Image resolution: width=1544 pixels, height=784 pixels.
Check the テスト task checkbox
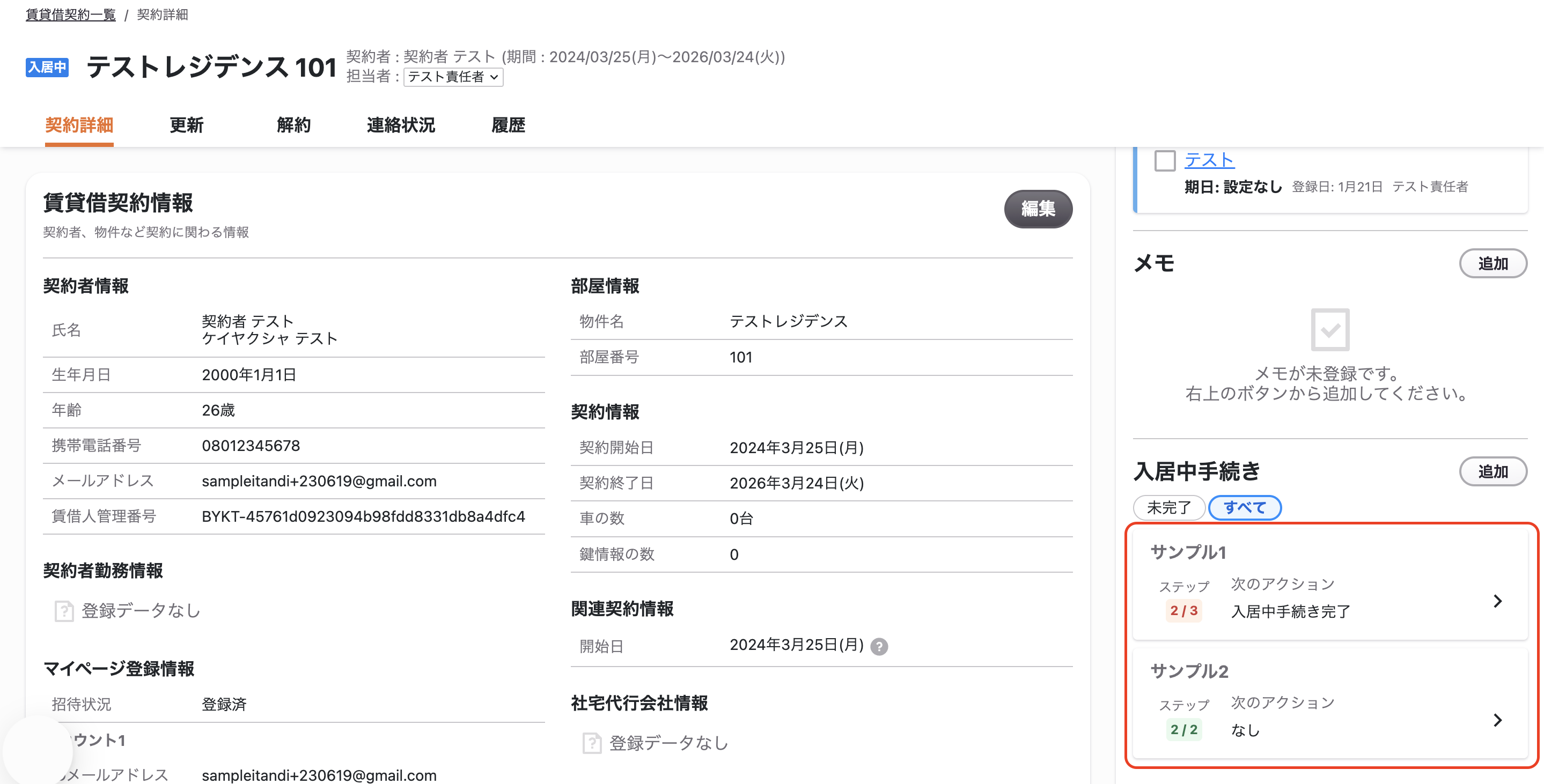(1165, 160)
